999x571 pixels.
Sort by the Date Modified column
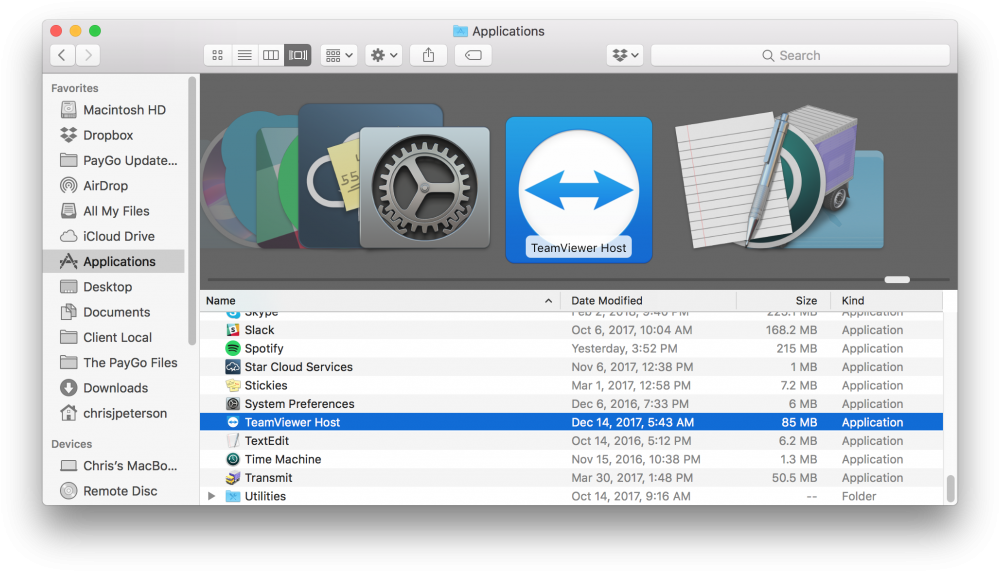pos(648,301)
